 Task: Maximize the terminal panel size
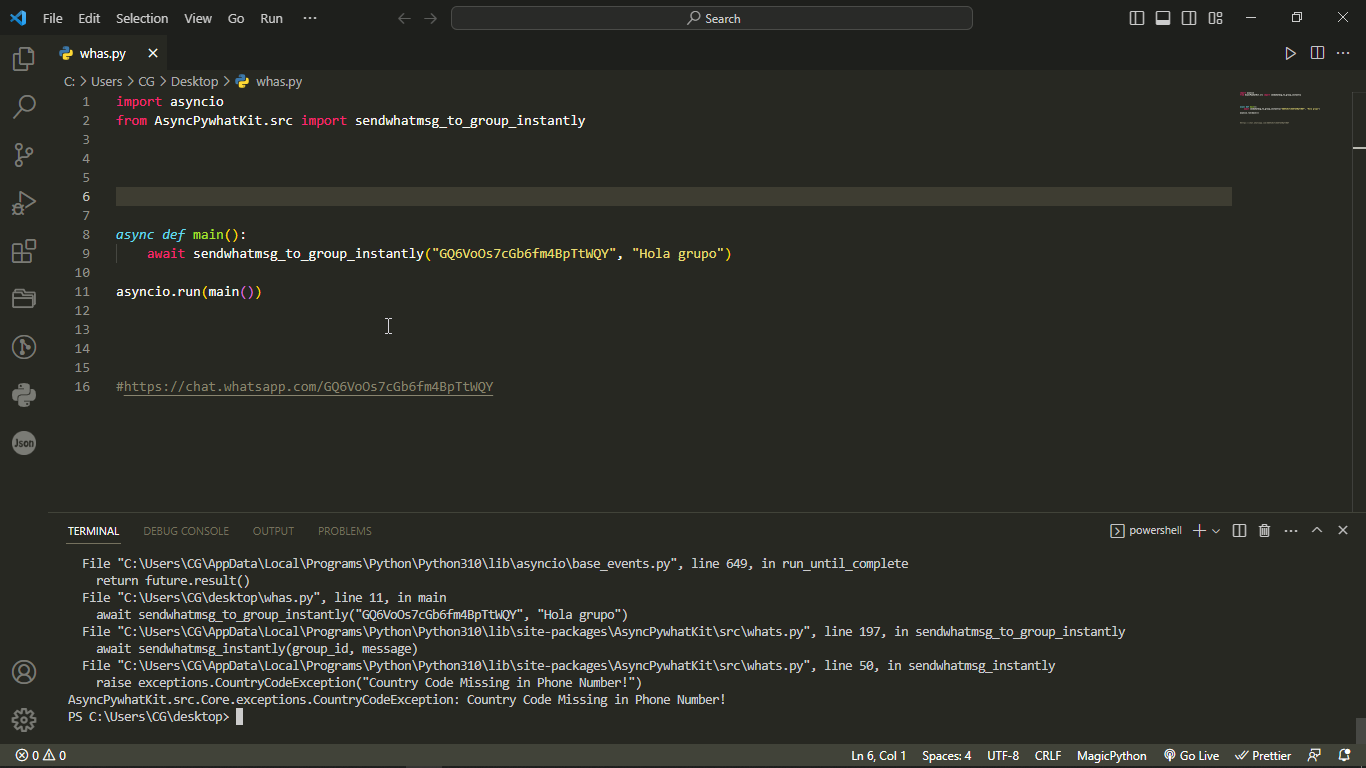click(1317, 531)
